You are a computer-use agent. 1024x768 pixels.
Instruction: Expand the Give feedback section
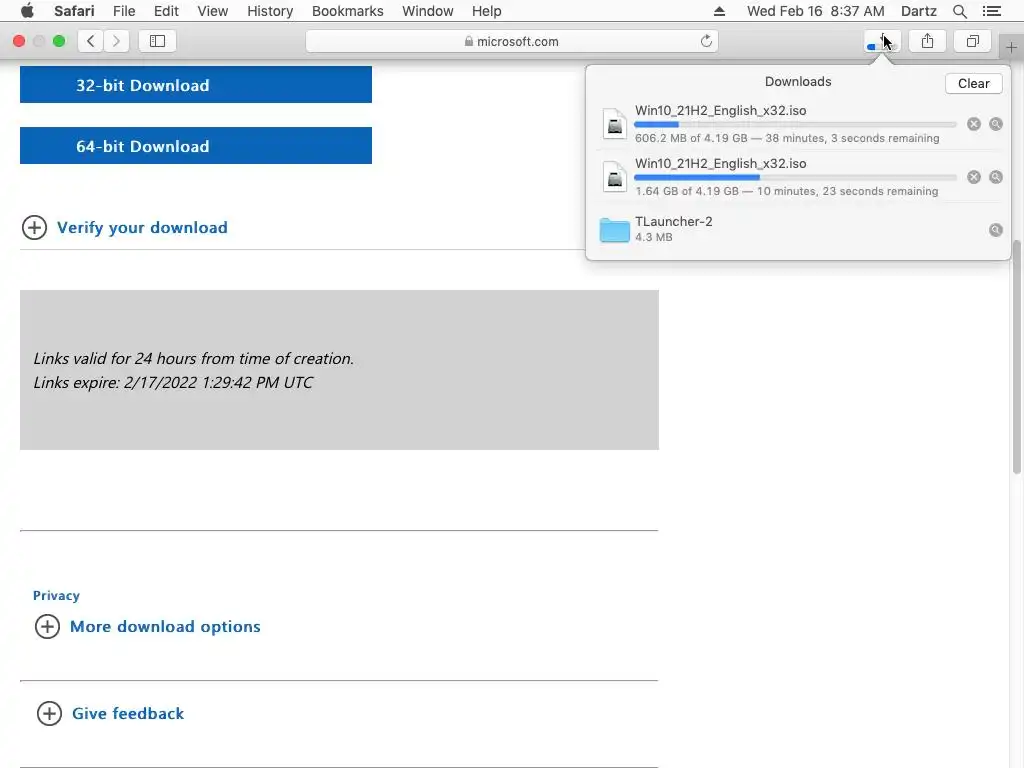point(110,713)
